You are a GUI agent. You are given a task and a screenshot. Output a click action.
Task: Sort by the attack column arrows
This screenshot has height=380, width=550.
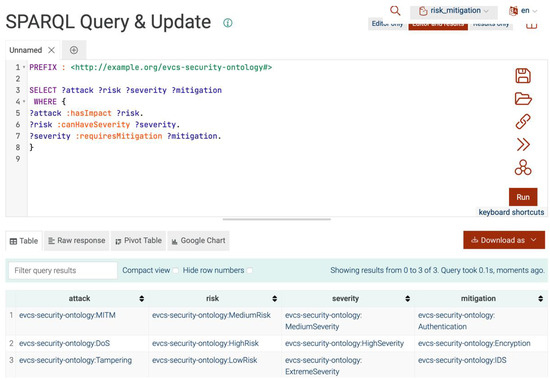click(x=141, y=299)
